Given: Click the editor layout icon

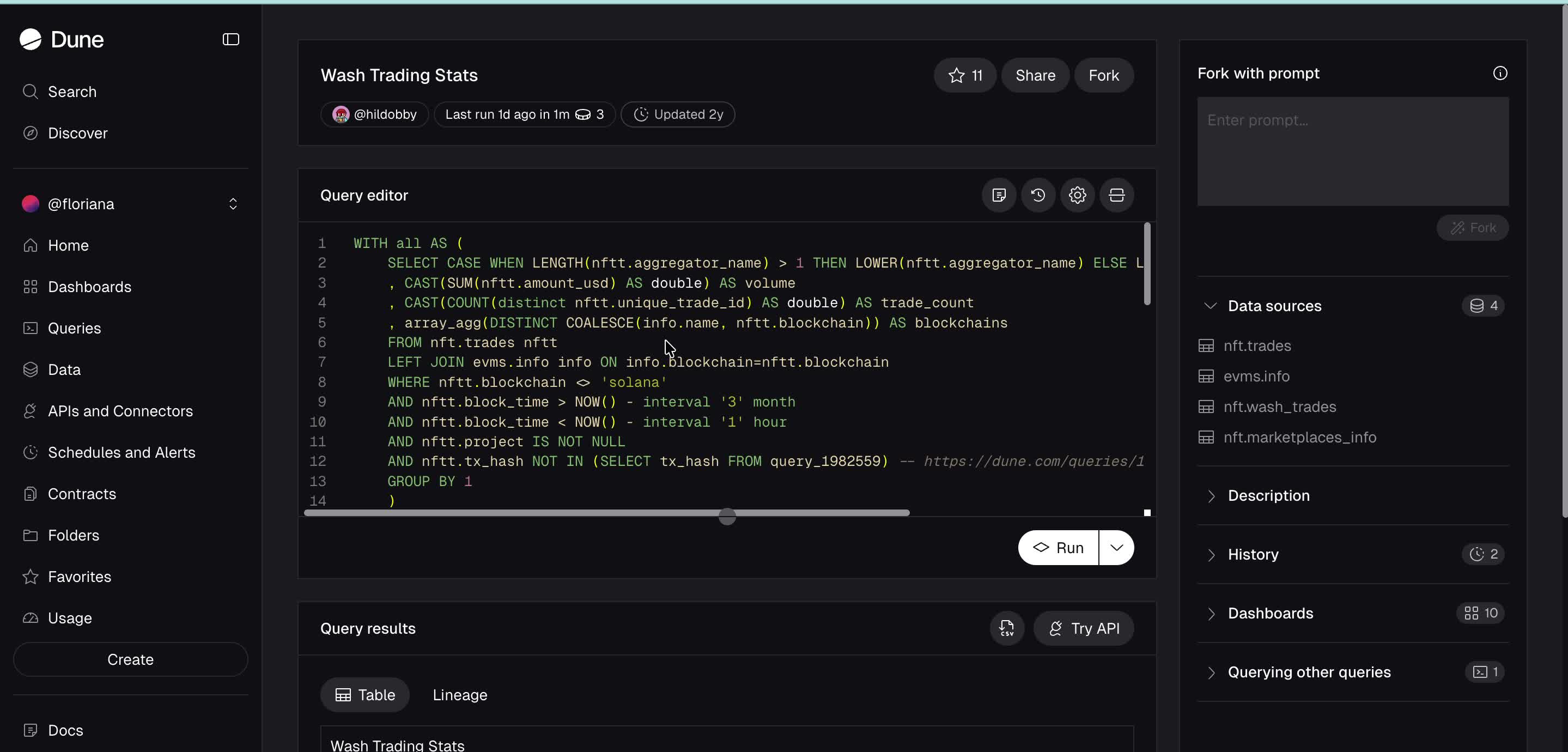Looking at the screenshot, I should click(x=1116, y=196).
